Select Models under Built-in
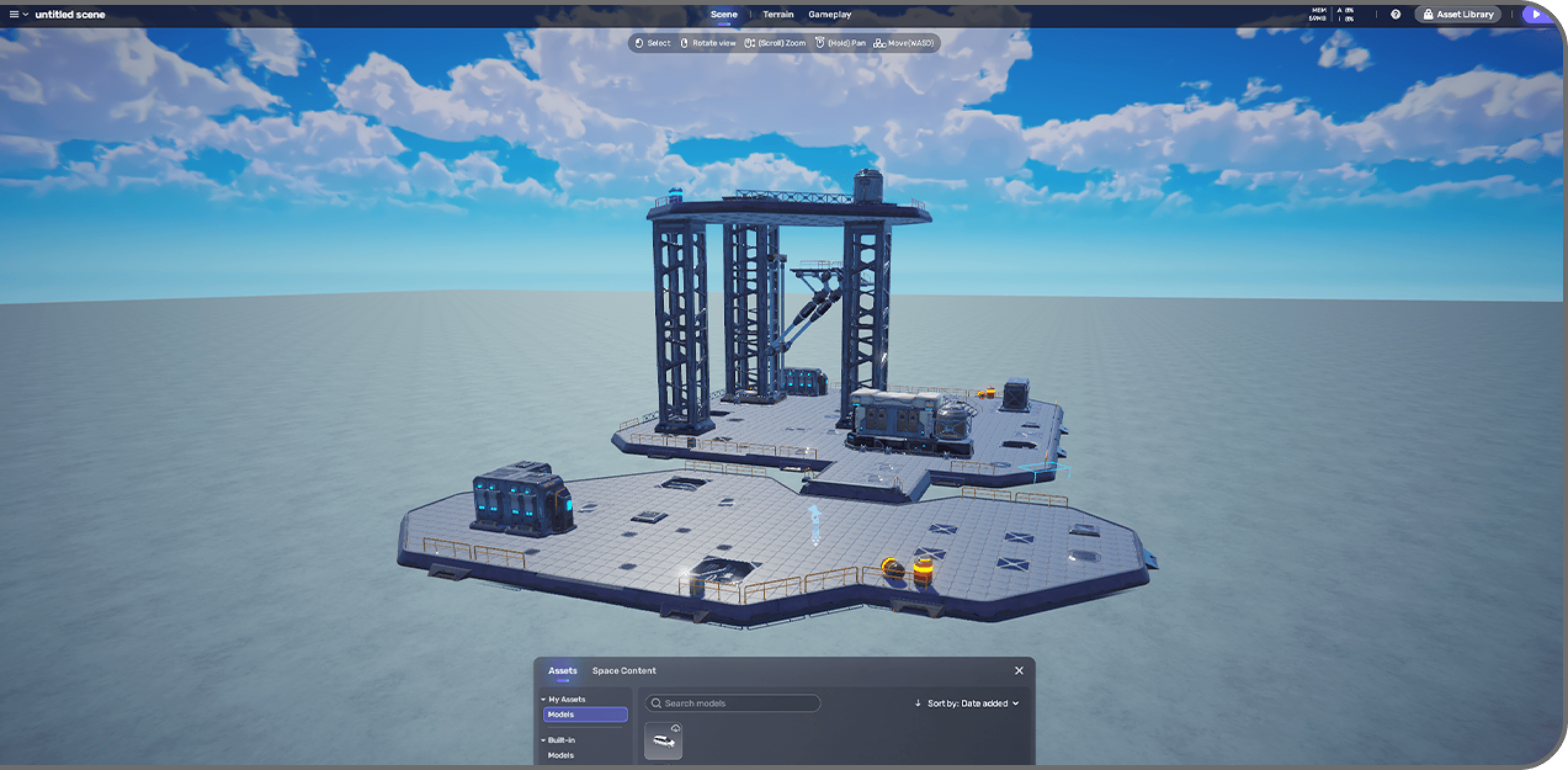The width and height of the screenshot is (1568, 770). pos(560,755)
